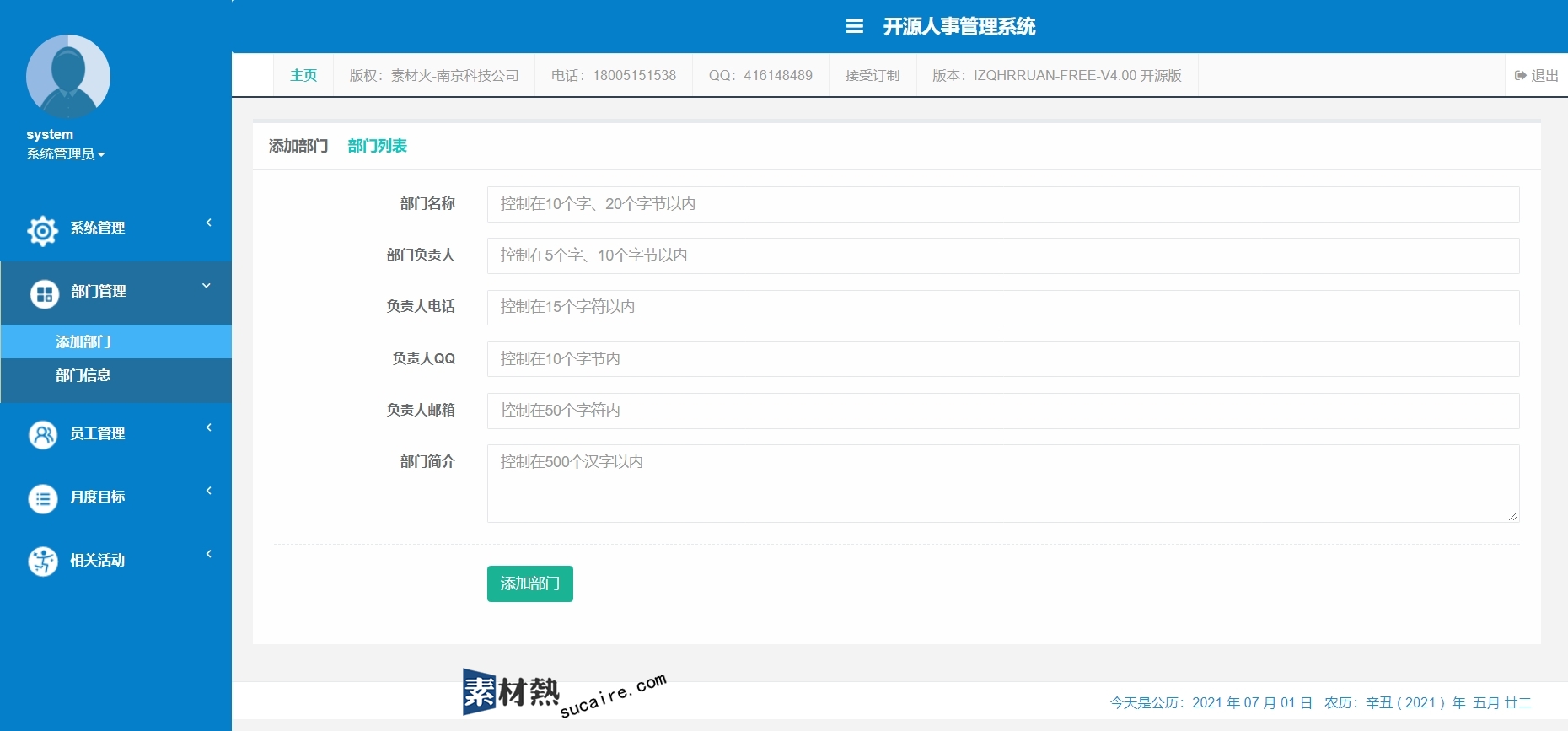Click the 部门管理 grid icon

tap(45, 293)
